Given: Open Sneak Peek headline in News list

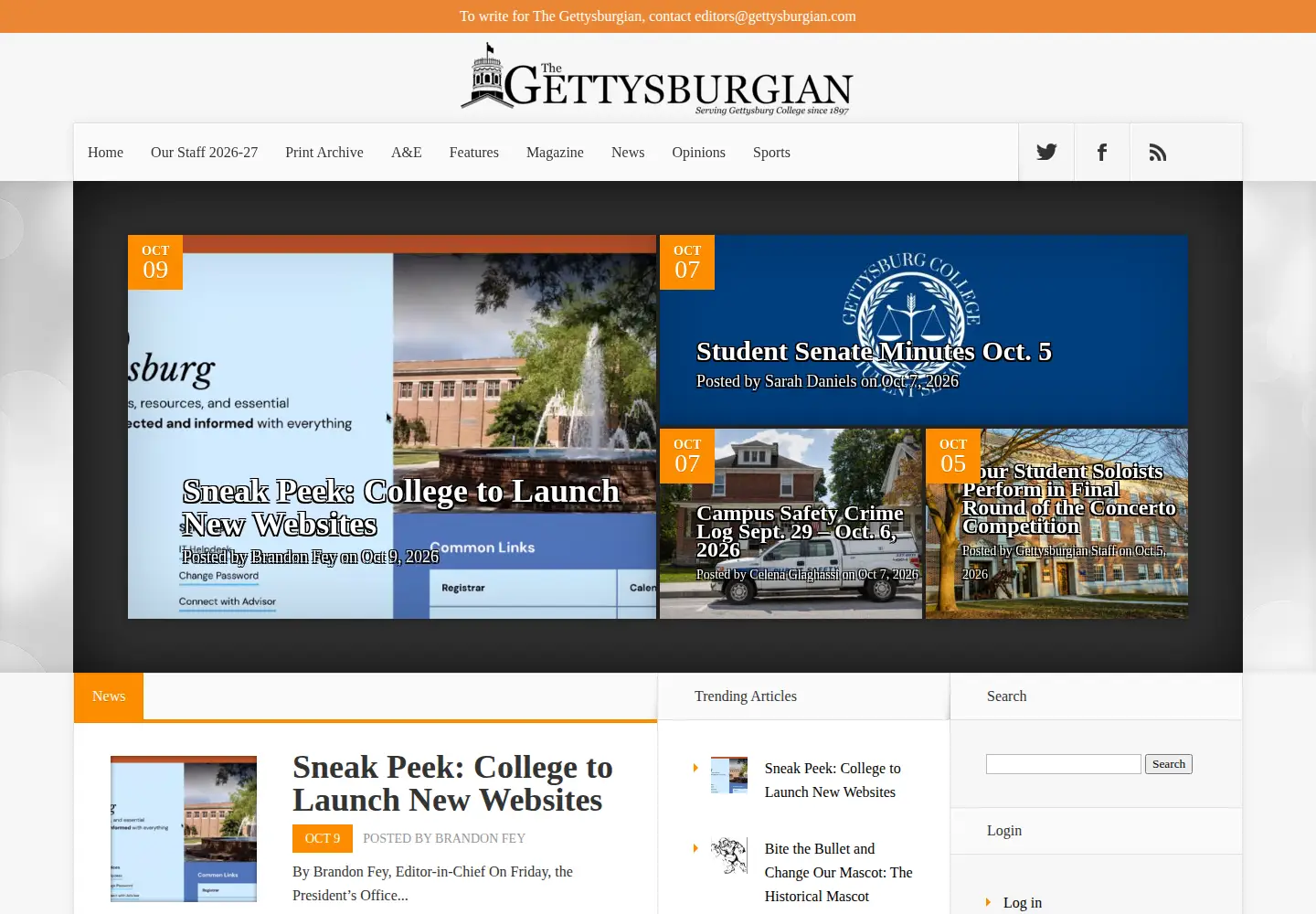Looking at the screenshot, I should [x=452, y=783].
